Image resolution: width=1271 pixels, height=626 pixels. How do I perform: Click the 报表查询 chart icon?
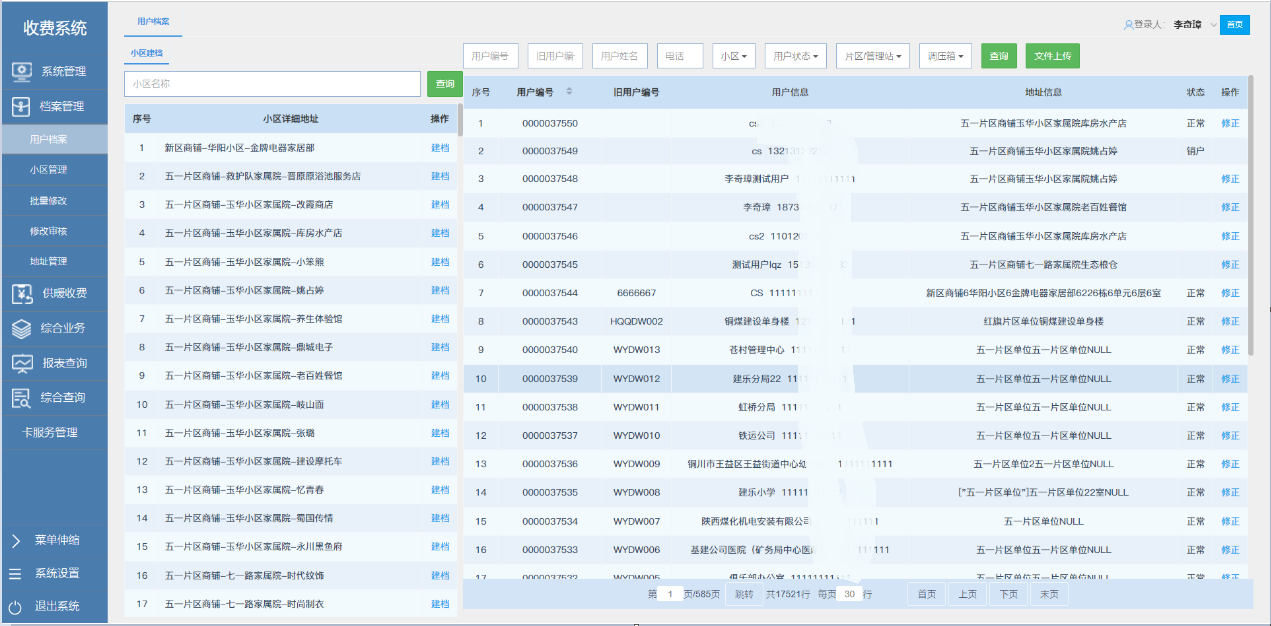point(21,363)
